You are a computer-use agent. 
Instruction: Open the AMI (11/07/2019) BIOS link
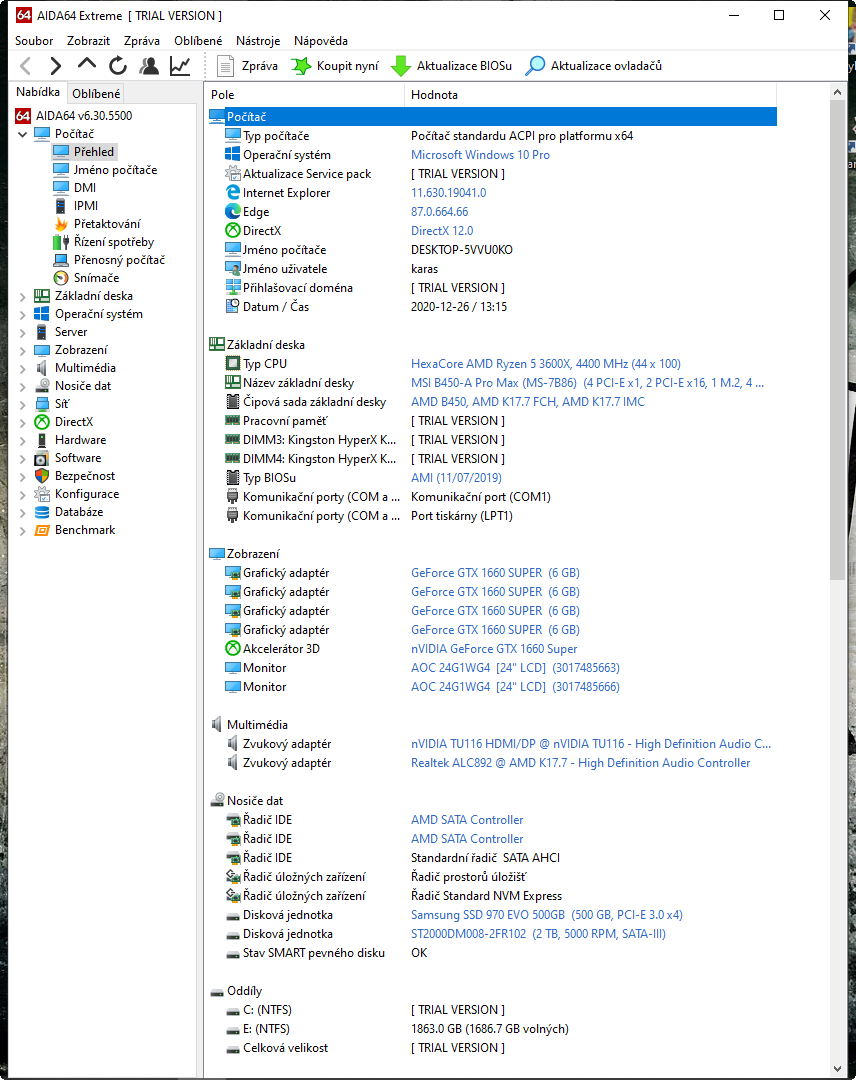(456, 478)
